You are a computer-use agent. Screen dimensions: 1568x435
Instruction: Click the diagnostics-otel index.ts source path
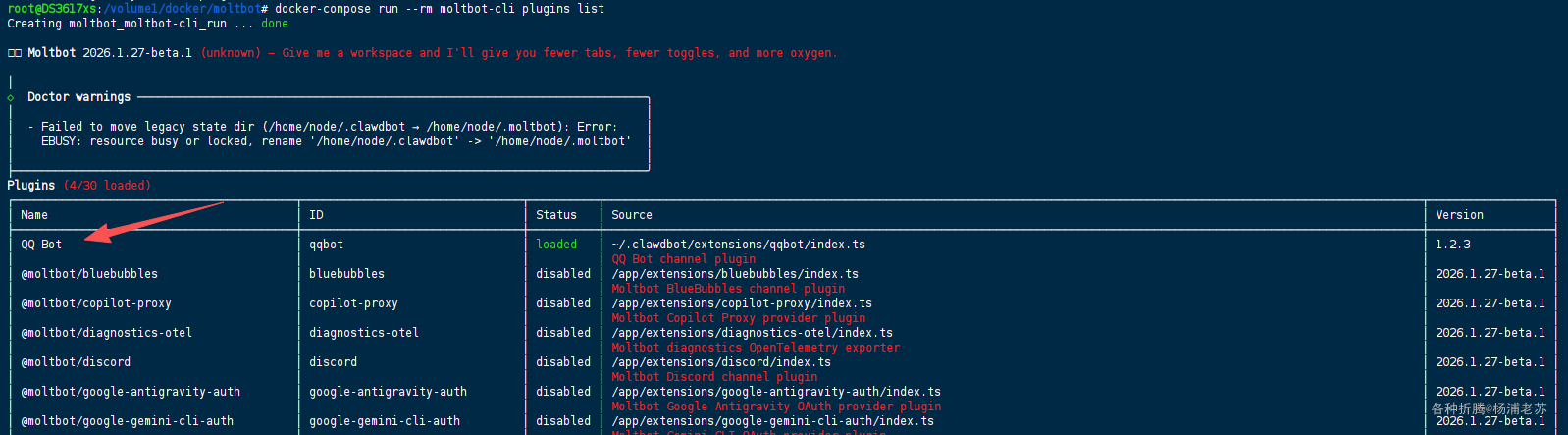point(752,333)
